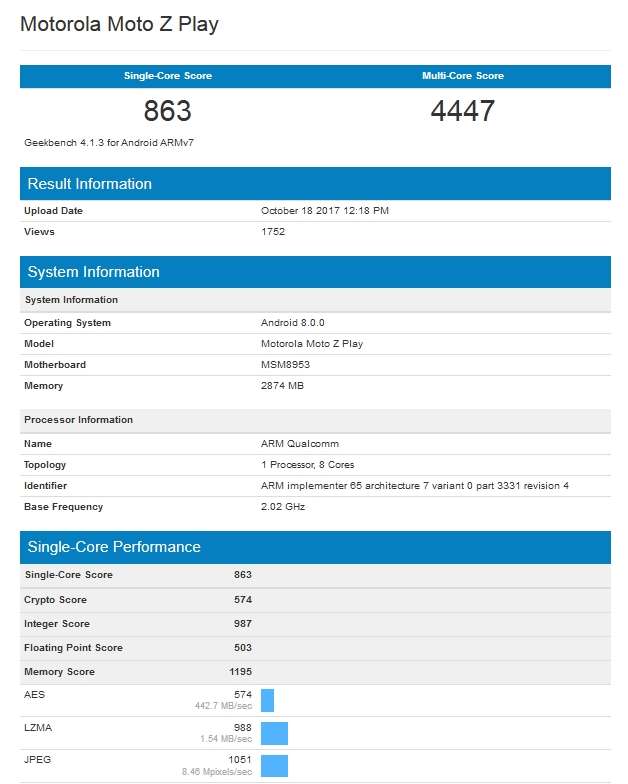The height and width of the screenshot is (784, 628).
Task: Click the Single-Core Performance section header
Action: 114,547
